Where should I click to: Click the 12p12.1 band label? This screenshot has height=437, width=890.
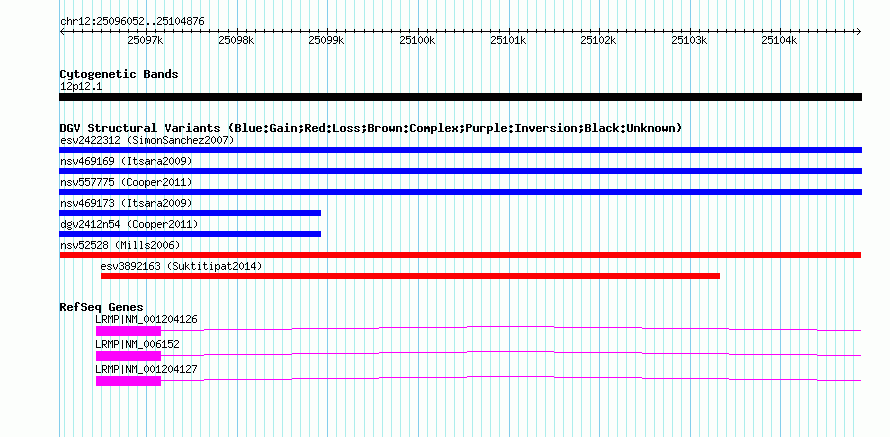click(81, 87)
